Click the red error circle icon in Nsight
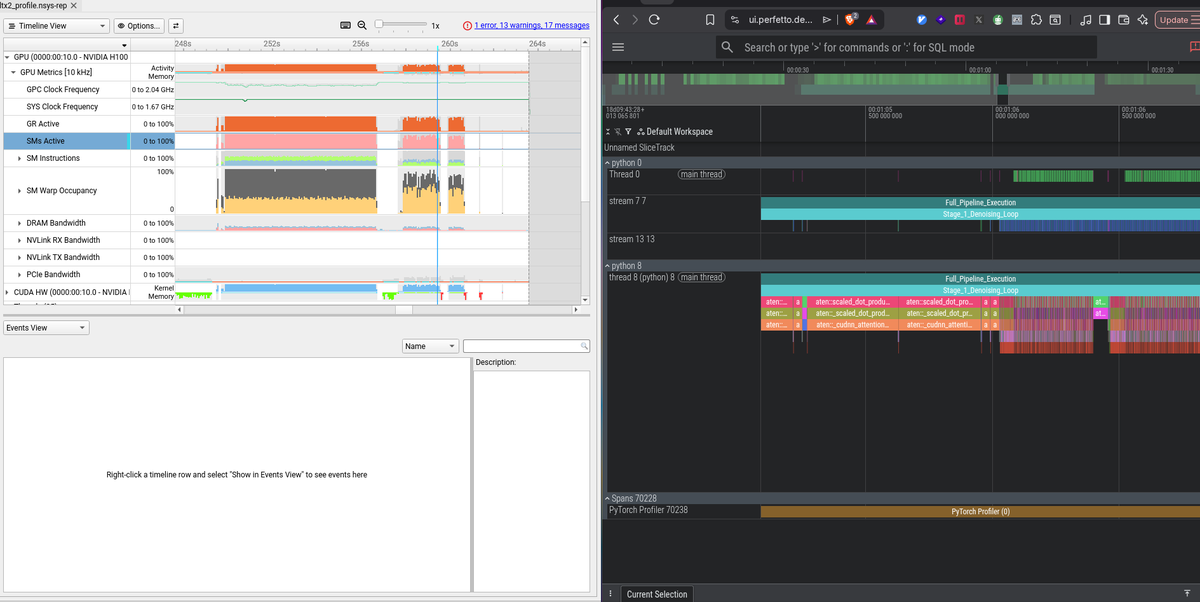The height and width of the screenshot is (602, 1200). [x=468, y=25]
